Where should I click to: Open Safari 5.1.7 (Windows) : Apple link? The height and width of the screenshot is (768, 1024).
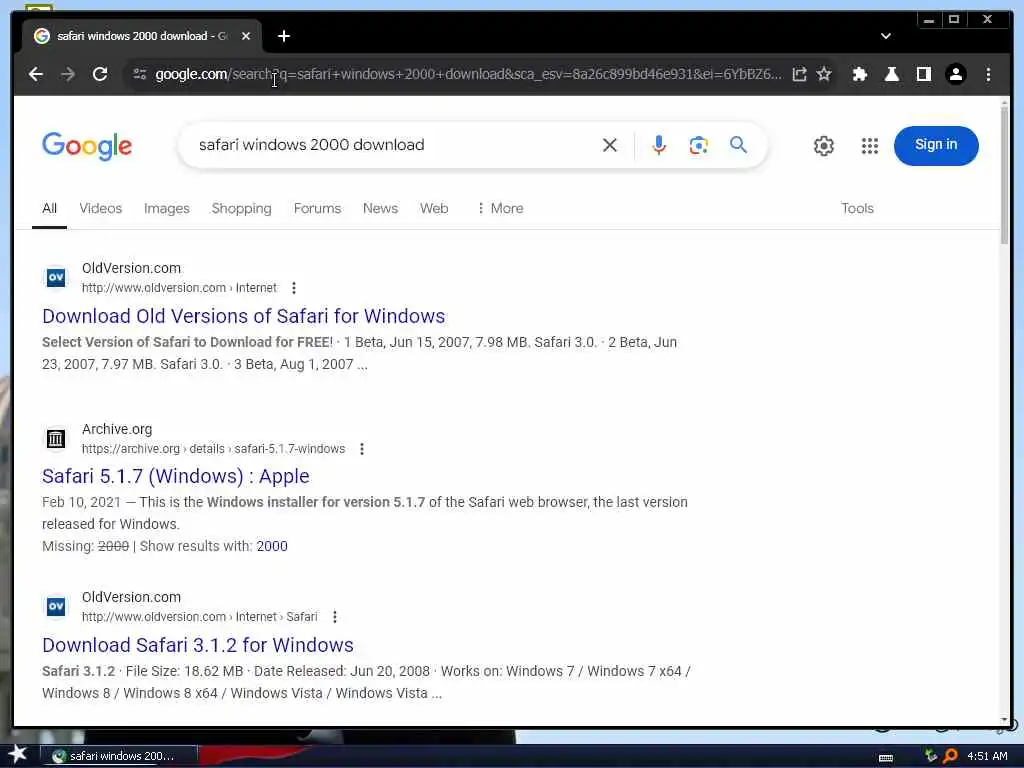pyautogui.click(x=176, y=476)
